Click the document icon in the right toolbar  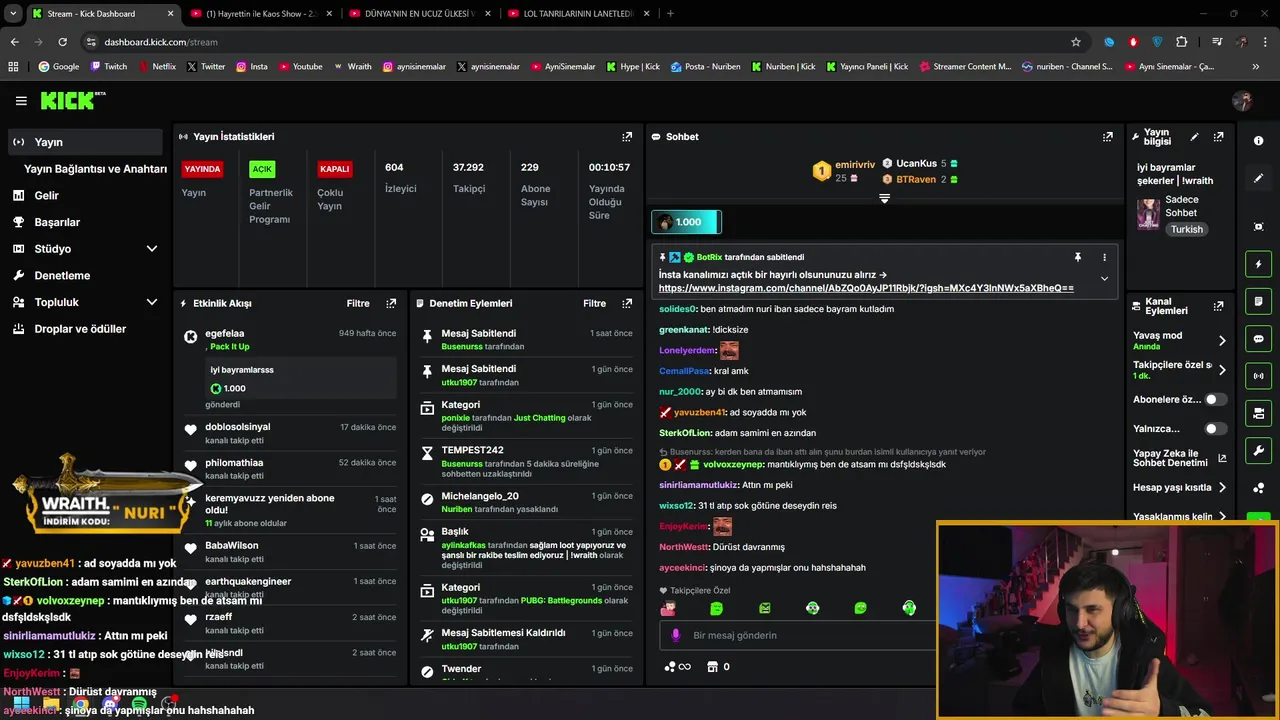click(1258, 301)
